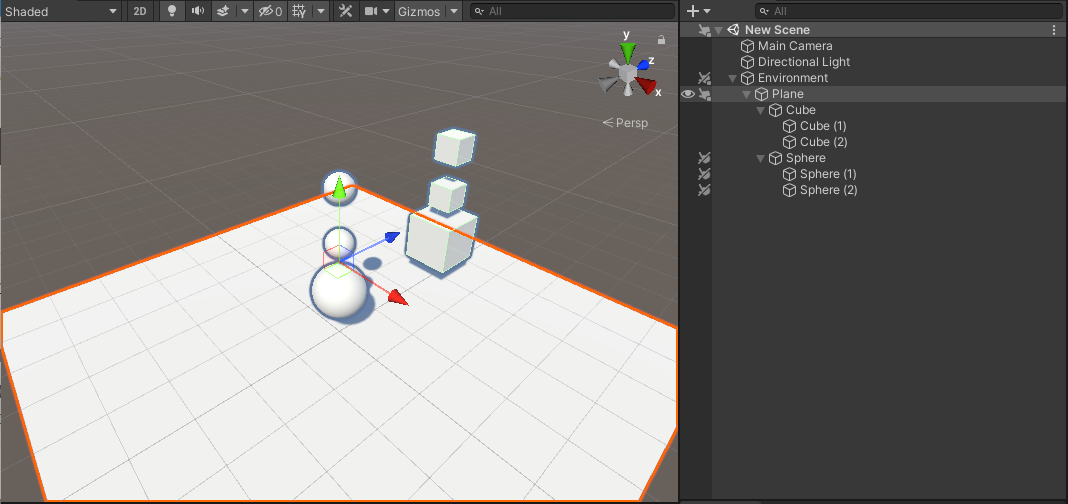Toggle the eye visibility icon for Plane
1068x504 pixels.
[x=688, y=94]
